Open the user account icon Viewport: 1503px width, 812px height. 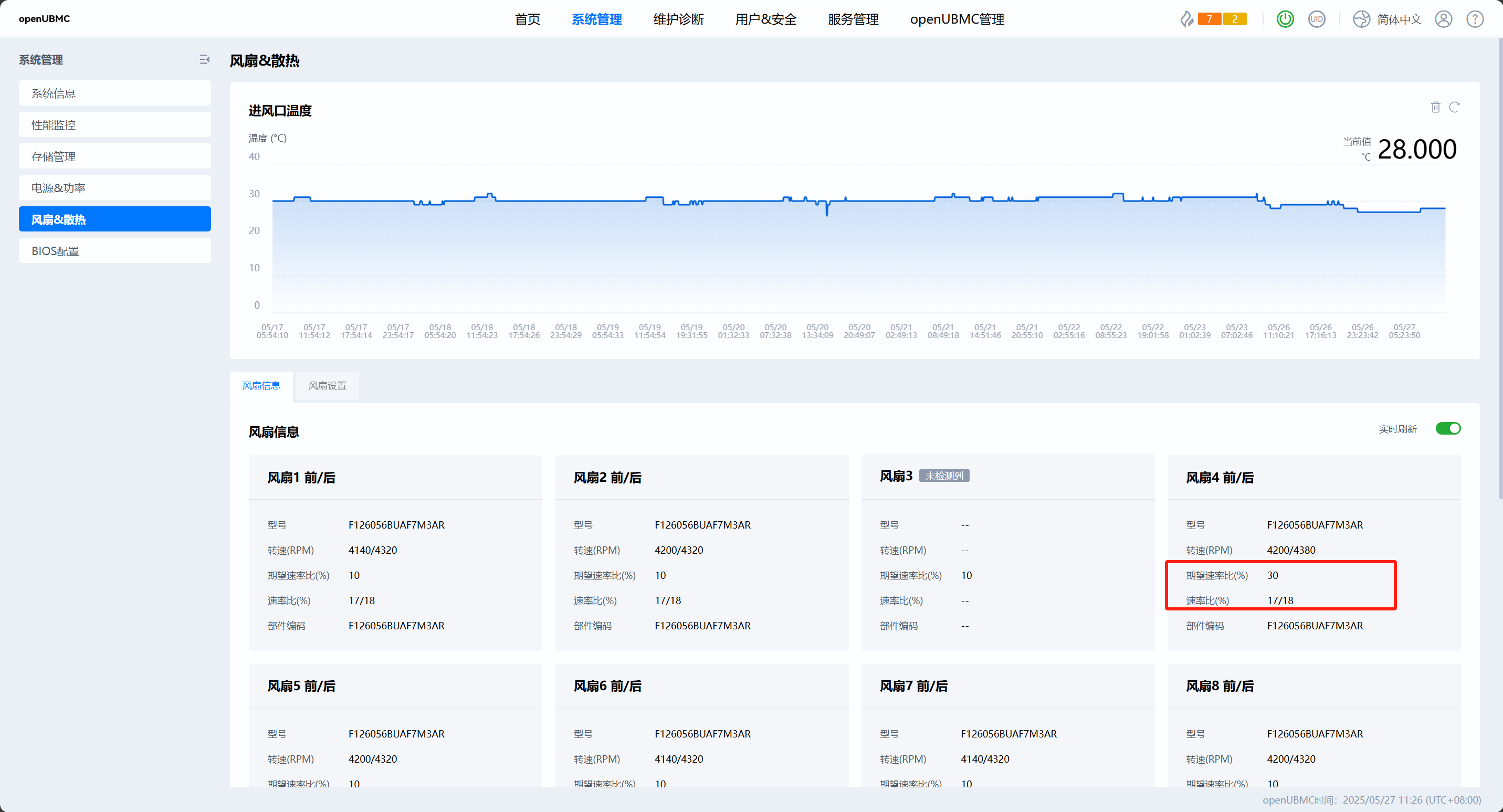1443,19
